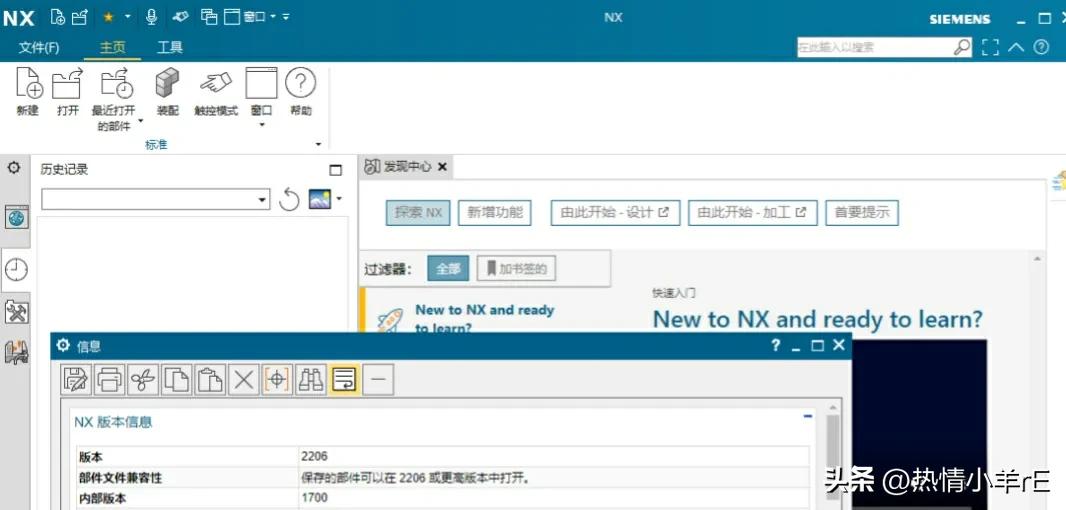Expand the 标准 group options arrow
Image resolution: width=1066 pixels, height=510 pixels.
click(318, 144)
